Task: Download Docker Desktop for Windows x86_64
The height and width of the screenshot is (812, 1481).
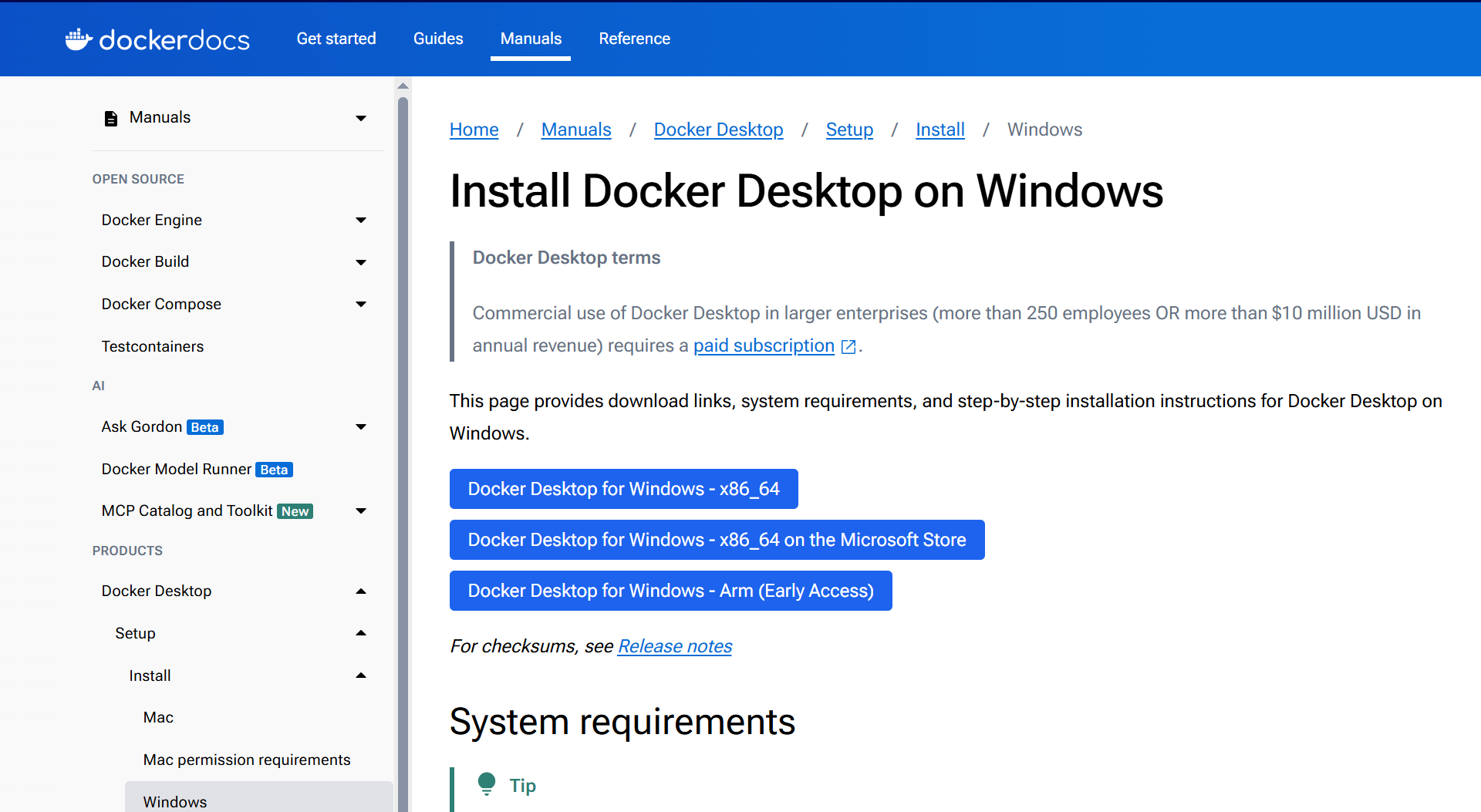Action: click(624, 489)
